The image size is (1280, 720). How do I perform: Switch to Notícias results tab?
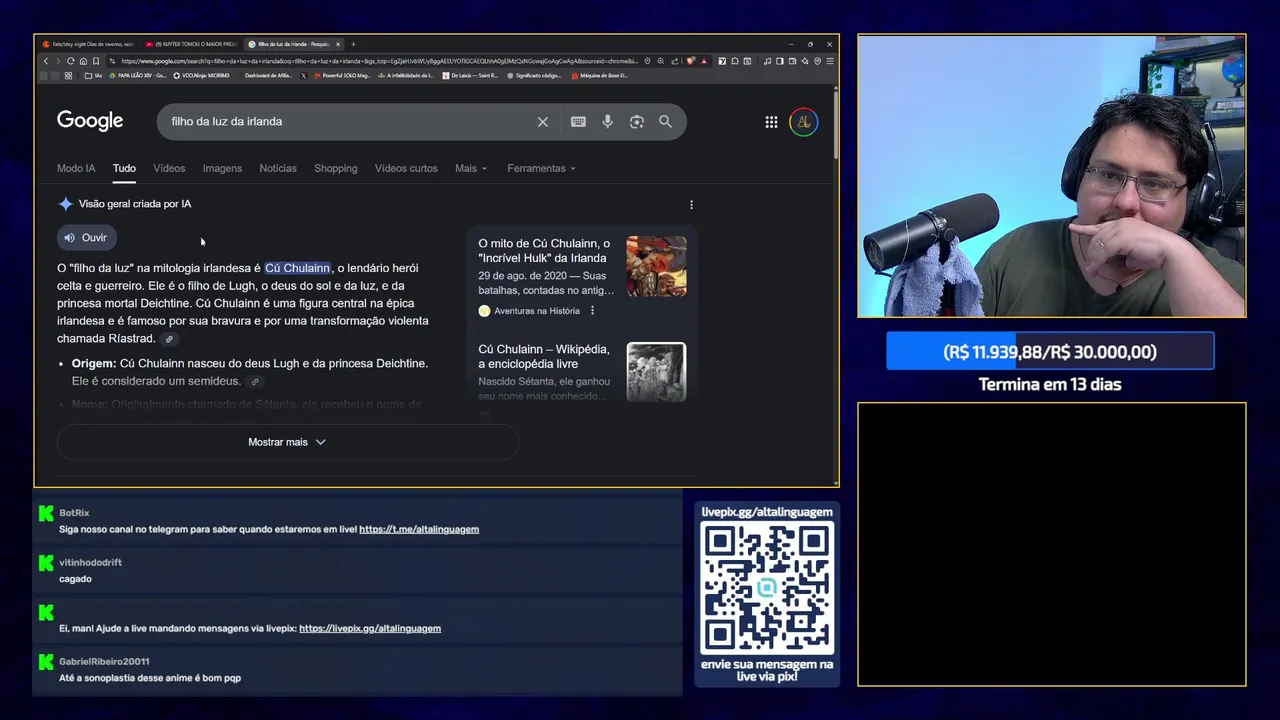(x=278, y=168)
